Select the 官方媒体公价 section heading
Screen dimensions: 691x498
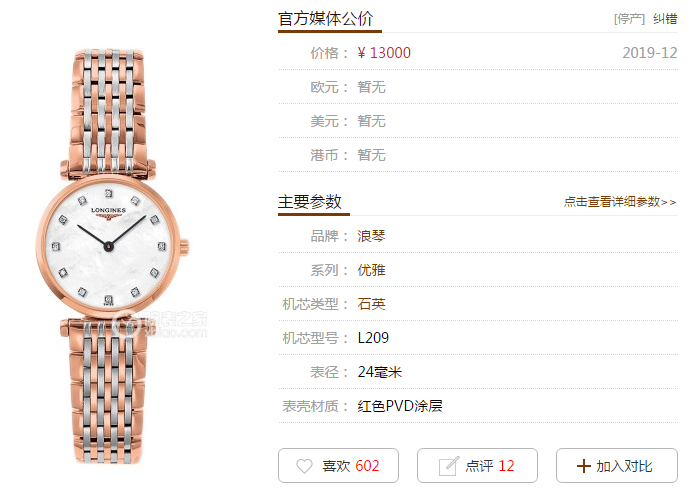[x=325, y=19]
